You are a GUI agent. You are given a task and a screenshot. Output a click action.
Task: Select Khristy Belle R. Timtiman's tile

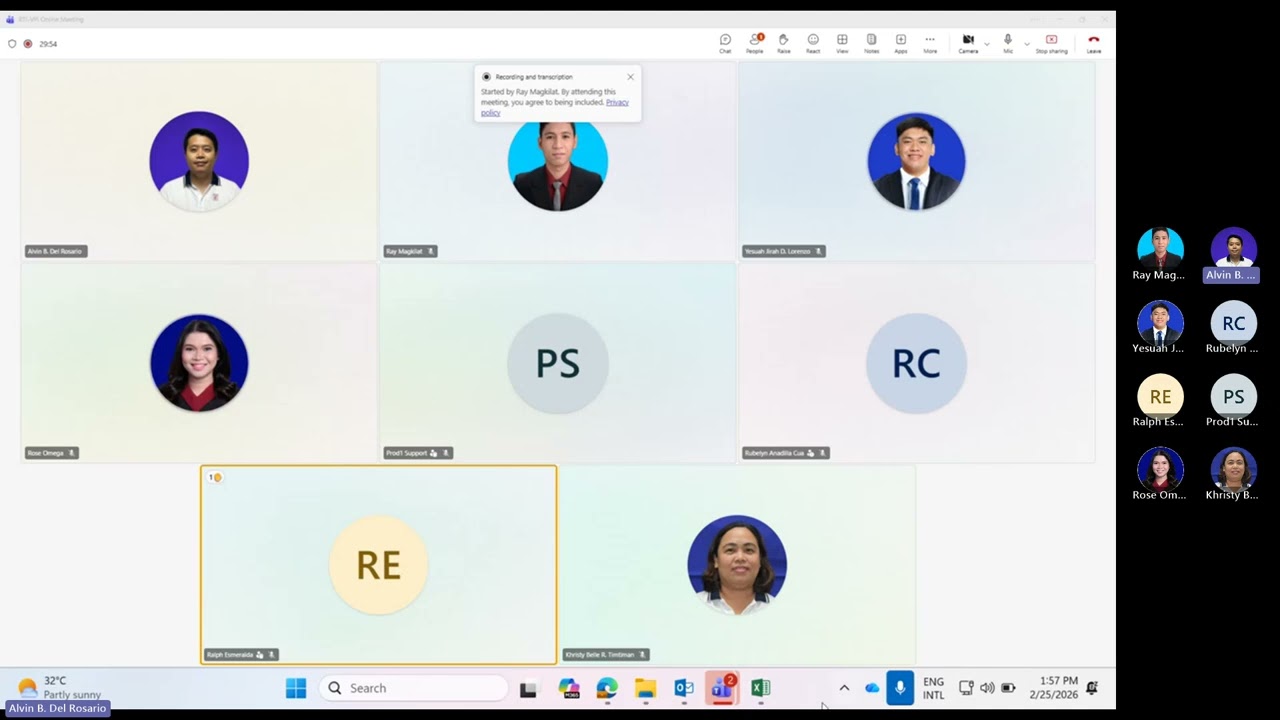(737, 565)
